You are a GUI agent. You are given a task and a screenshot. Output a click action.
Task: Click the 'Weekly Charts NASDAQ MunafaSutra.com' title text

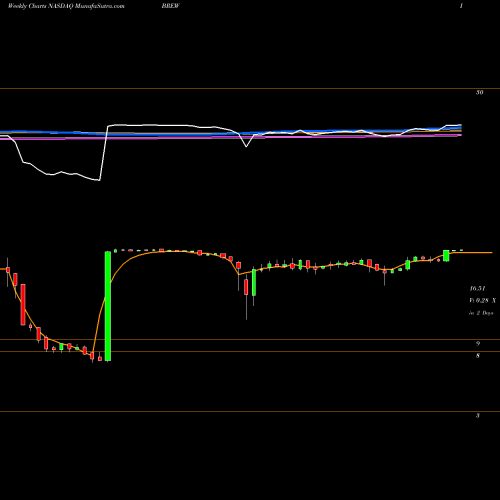[x=66, y=6]
